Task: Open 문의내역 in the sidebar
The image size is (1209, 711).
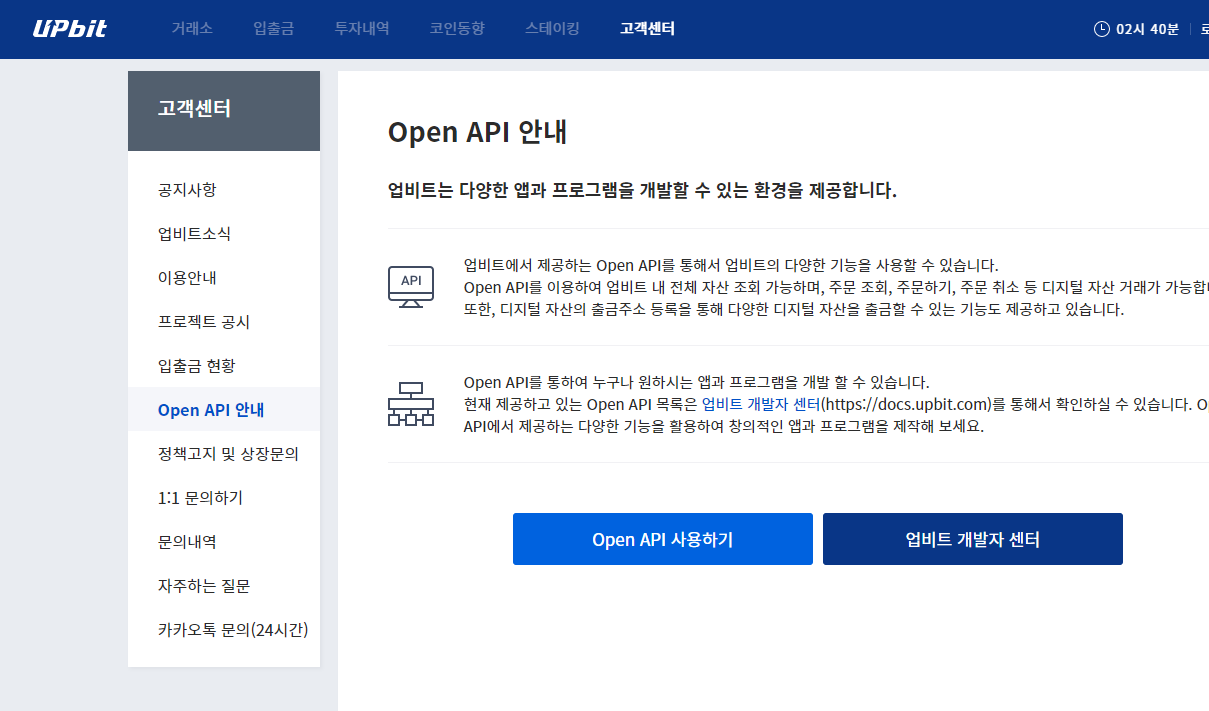Action: (224, 541)
